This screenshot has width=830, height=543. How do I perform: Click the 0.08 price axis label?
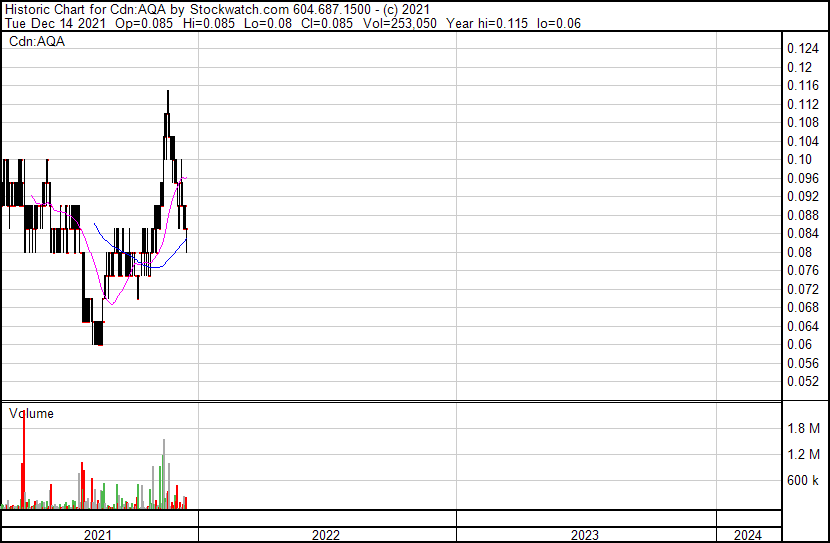click(x=799, y=252)
